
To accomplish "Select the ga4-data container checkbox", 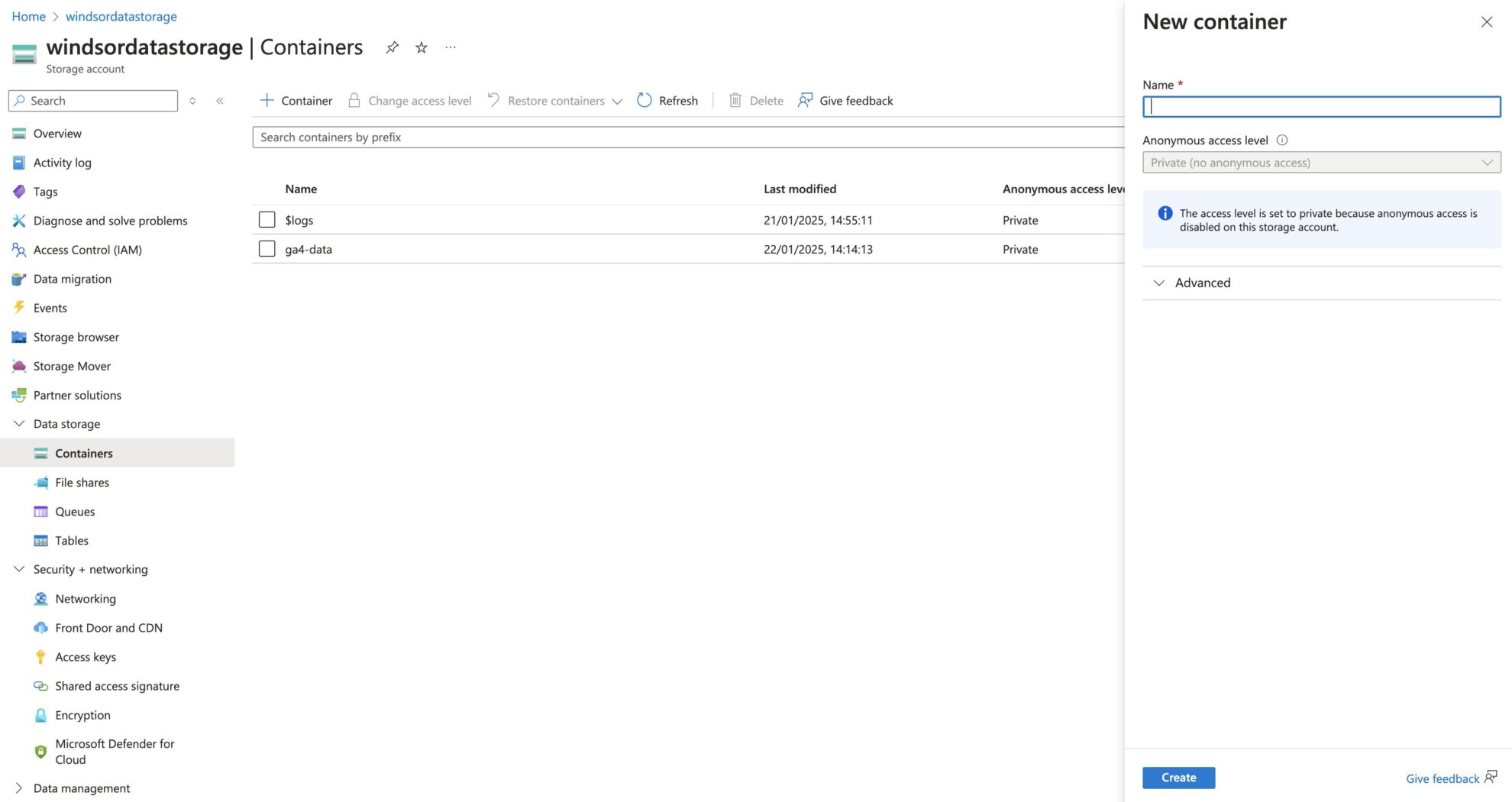I will 267,249.
